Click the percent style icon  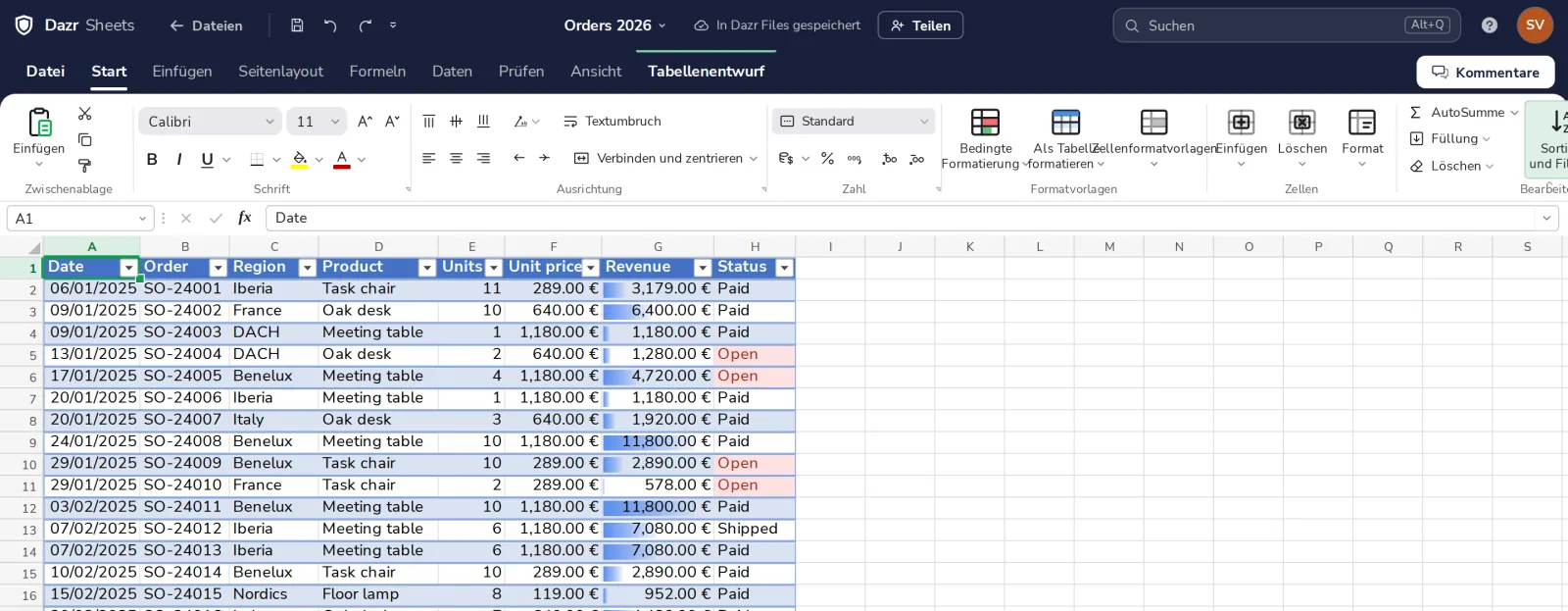pos(827,158)
